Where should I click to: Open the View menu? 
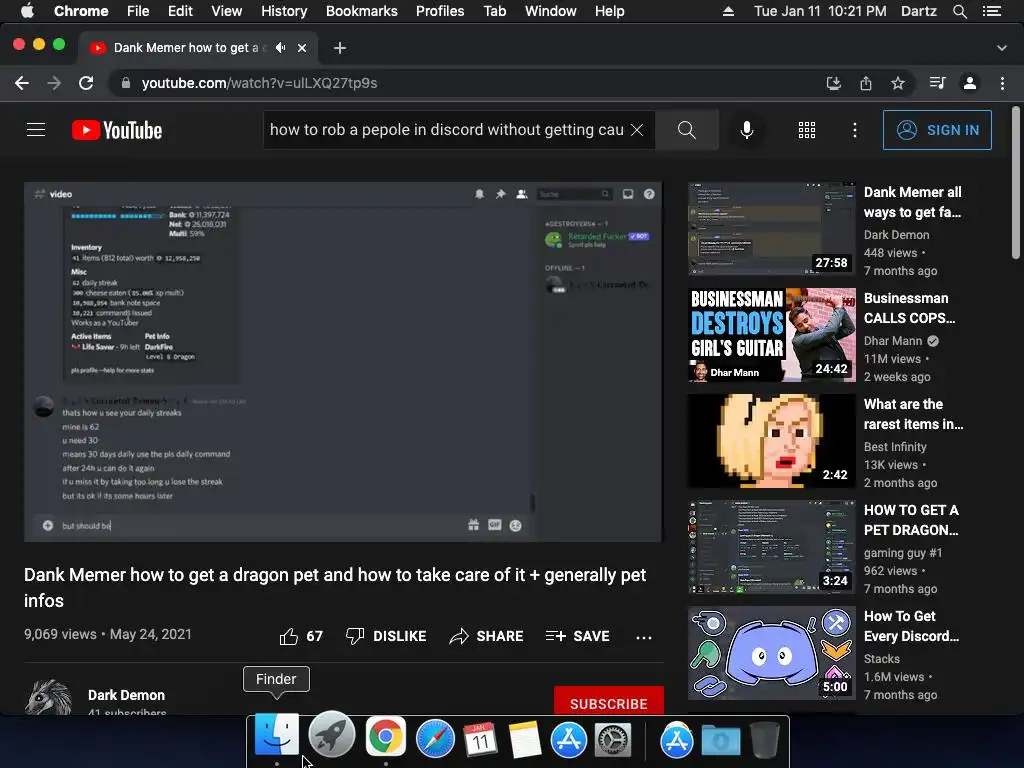pyautogui.click(x=227, y=11)
